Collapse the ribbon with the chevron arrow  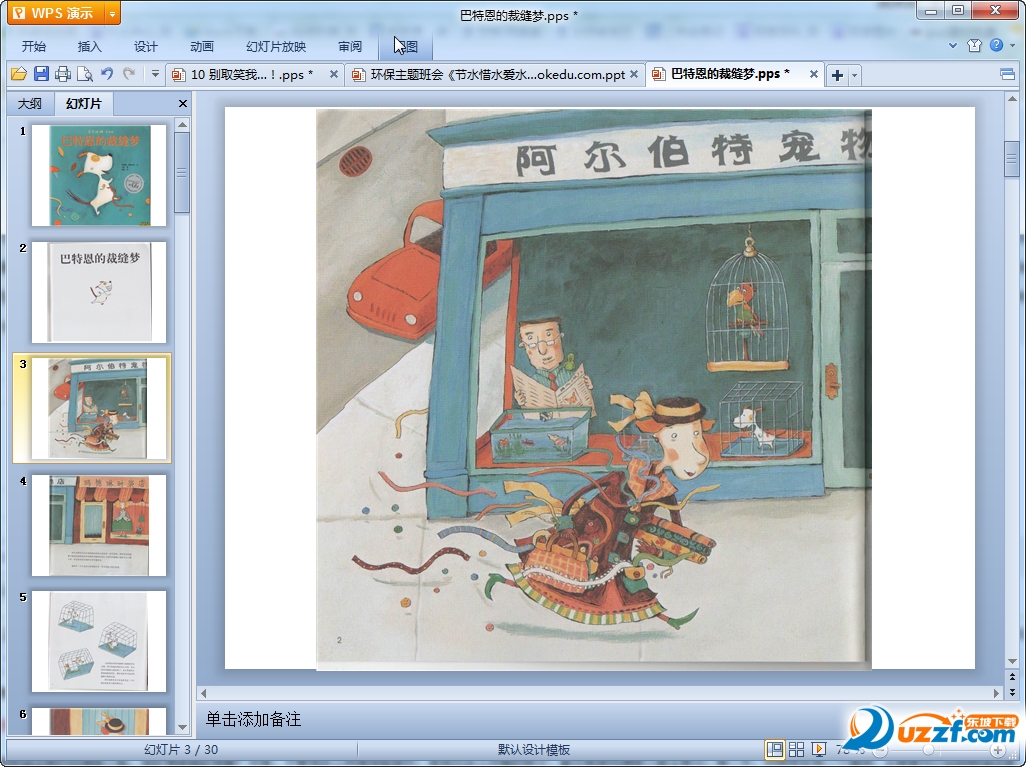coord(953,45)
